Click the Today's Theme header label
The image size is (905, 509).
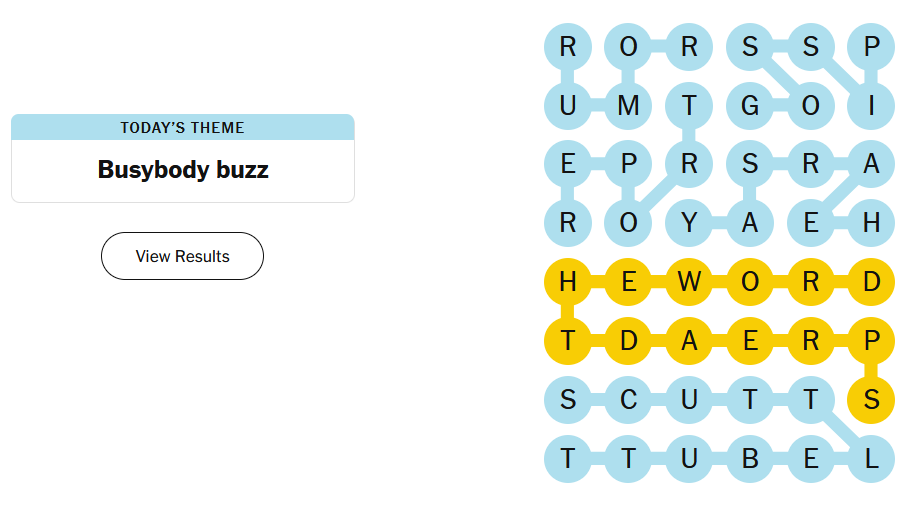182,127
